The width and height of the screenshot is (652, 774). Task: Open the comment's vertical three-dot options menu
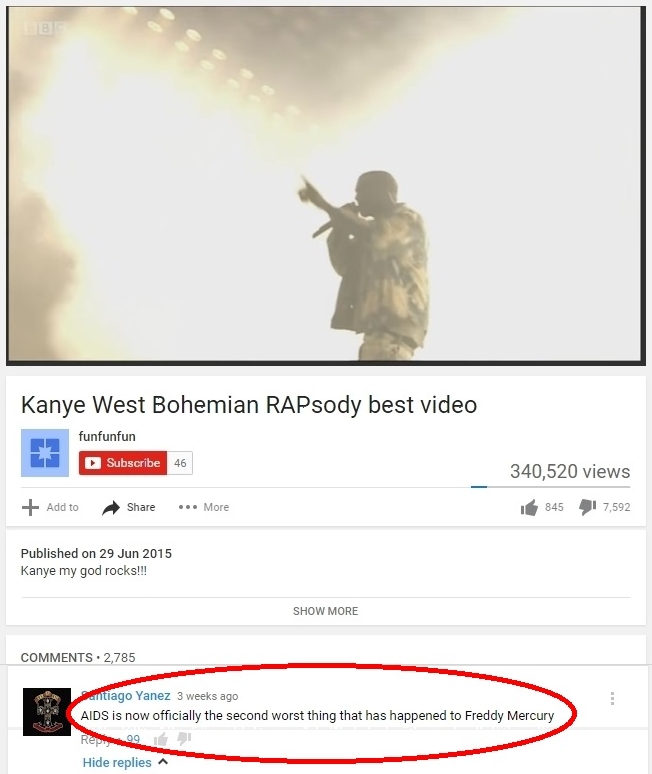613,698
